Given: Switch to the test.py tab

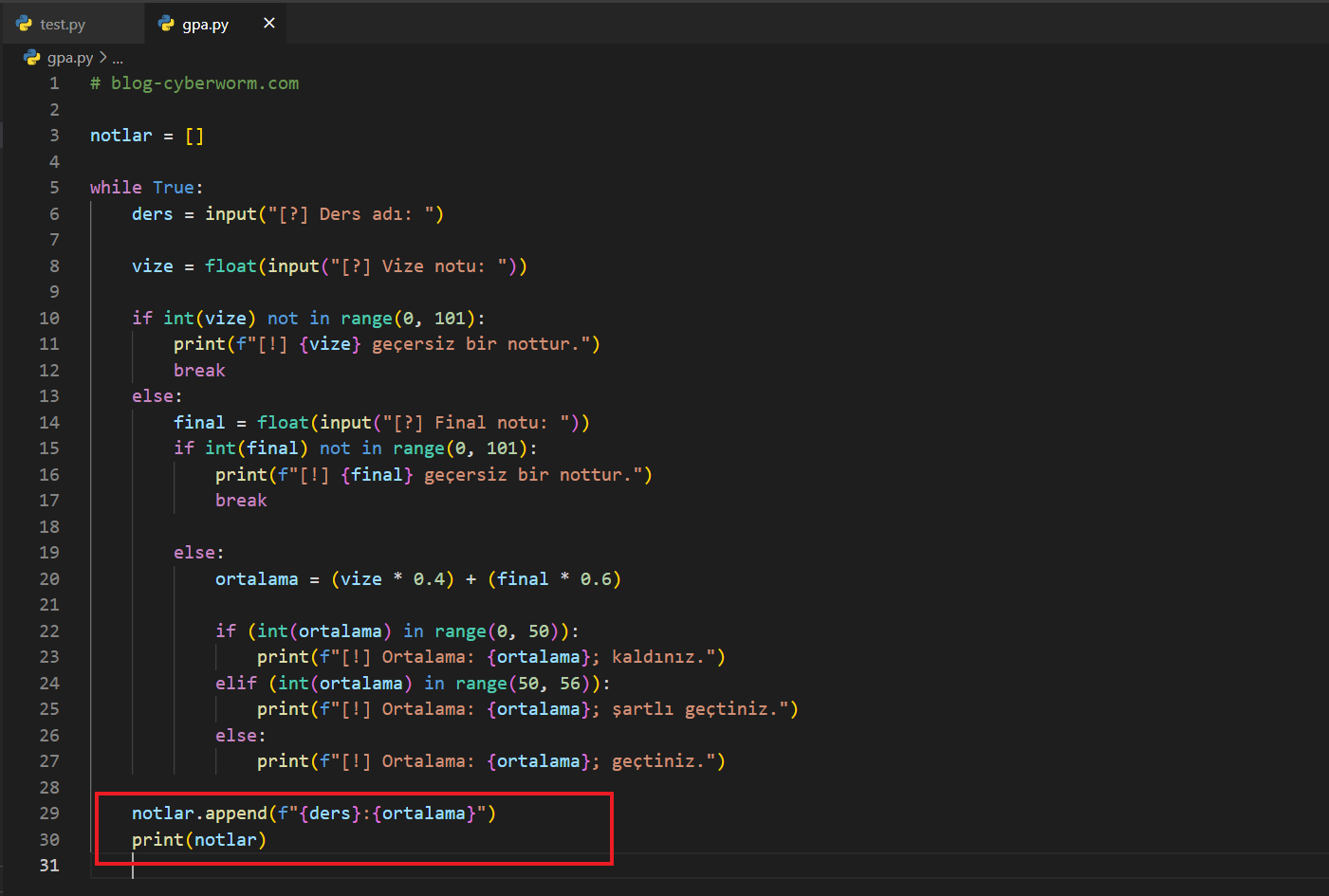Looking at the screenshot, I should [63, 25].
